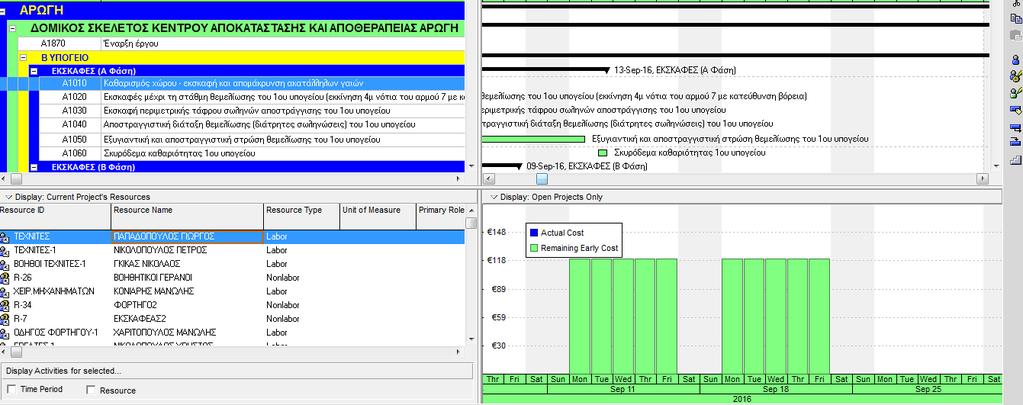Click the green Remaining Early Cost swatch
1023x405 pixels.
click(x=534, y=248)
